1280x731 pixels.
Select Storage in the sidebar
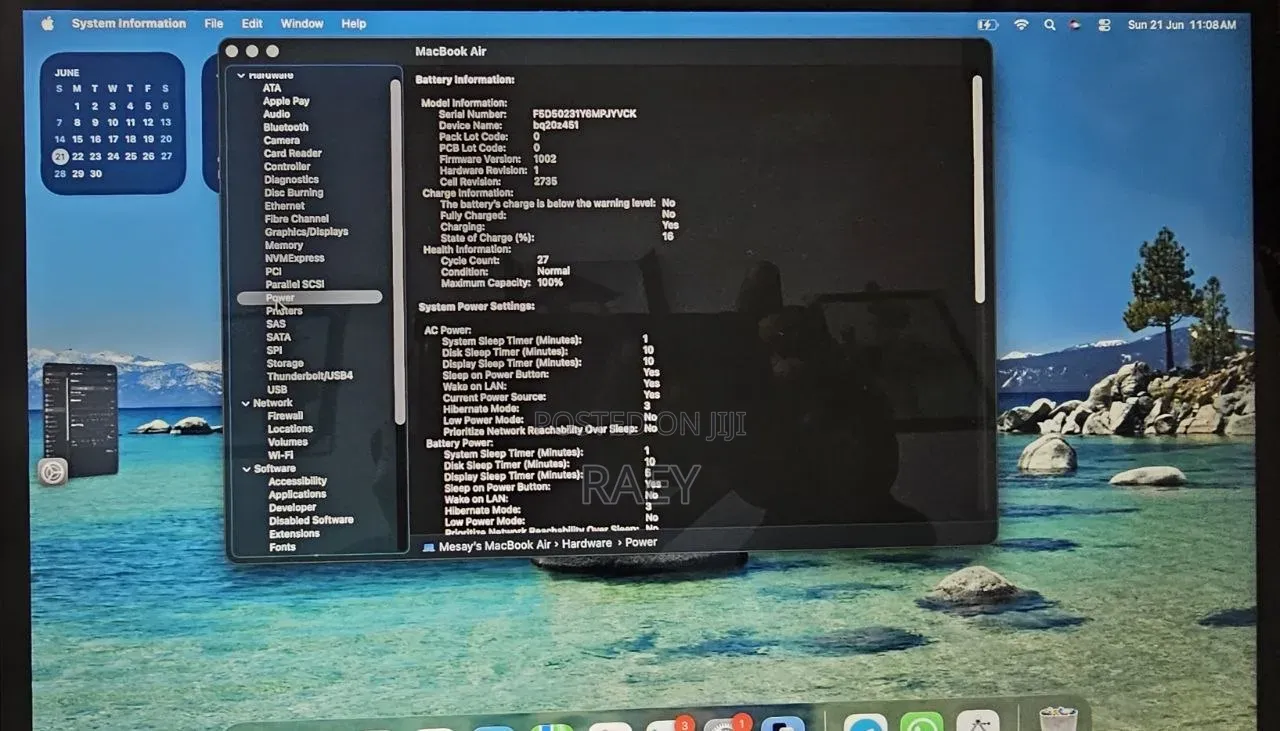click(x=285, y=364)
